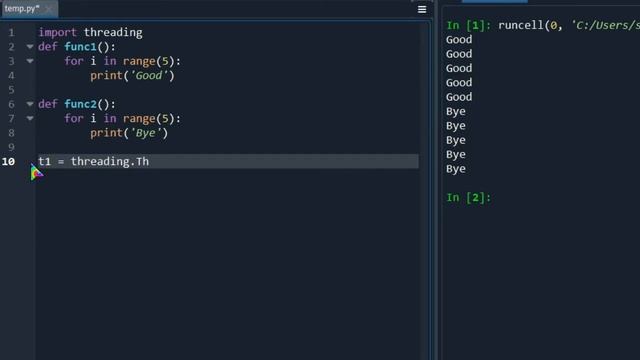
Task: Click the first 'Good' console output line
Action: point(459,40)
